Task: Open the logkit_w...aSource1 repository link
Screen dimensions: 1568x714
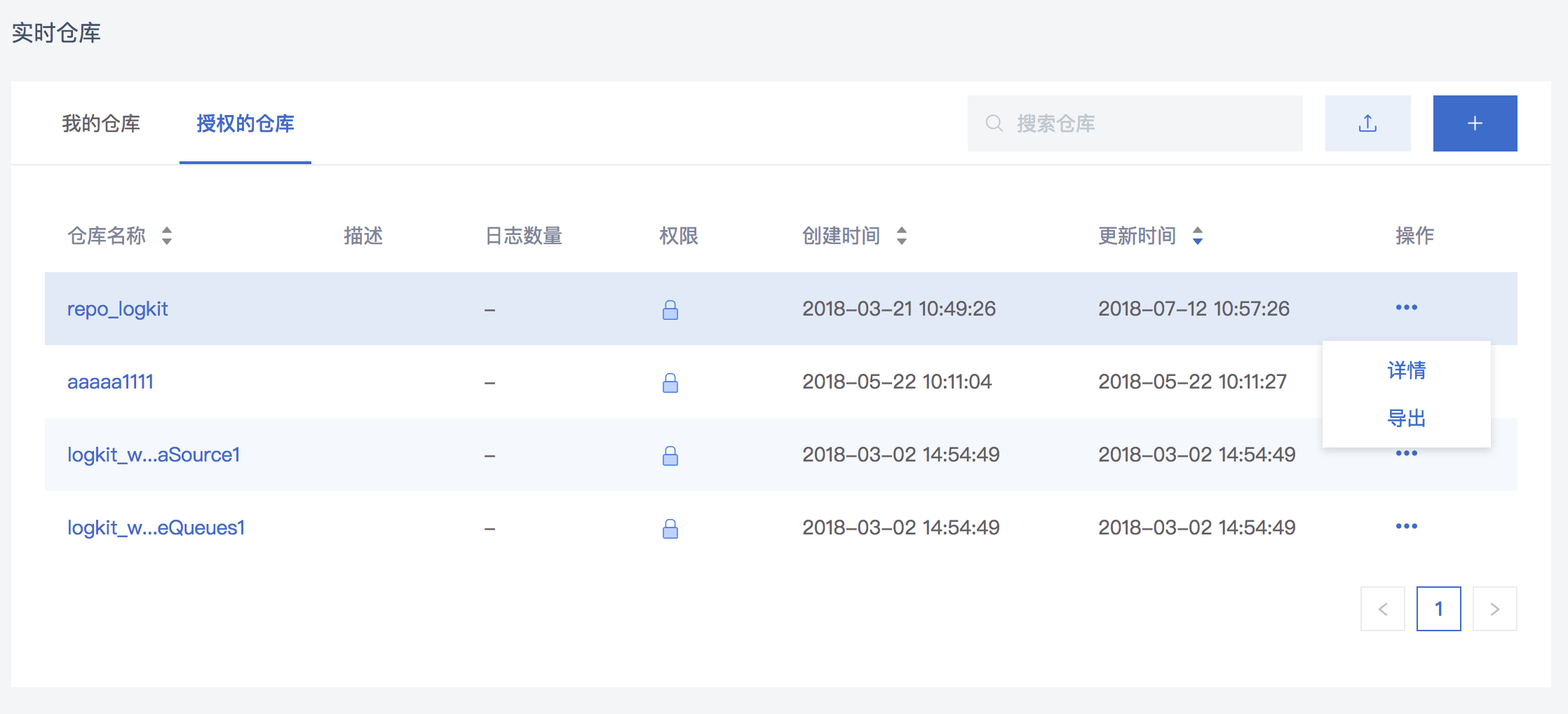Action: pos(154,454)
